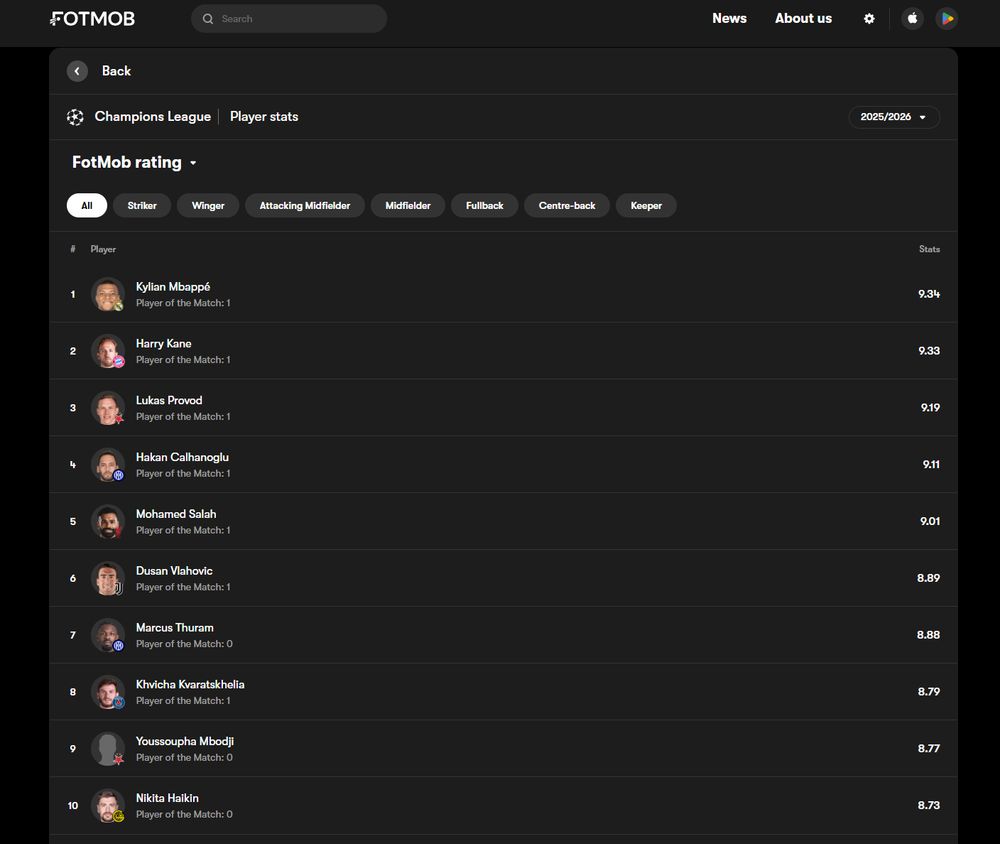1000x844 pixels.
Task: Click the 9.11 rating value
Action: [x=931, y=464]
